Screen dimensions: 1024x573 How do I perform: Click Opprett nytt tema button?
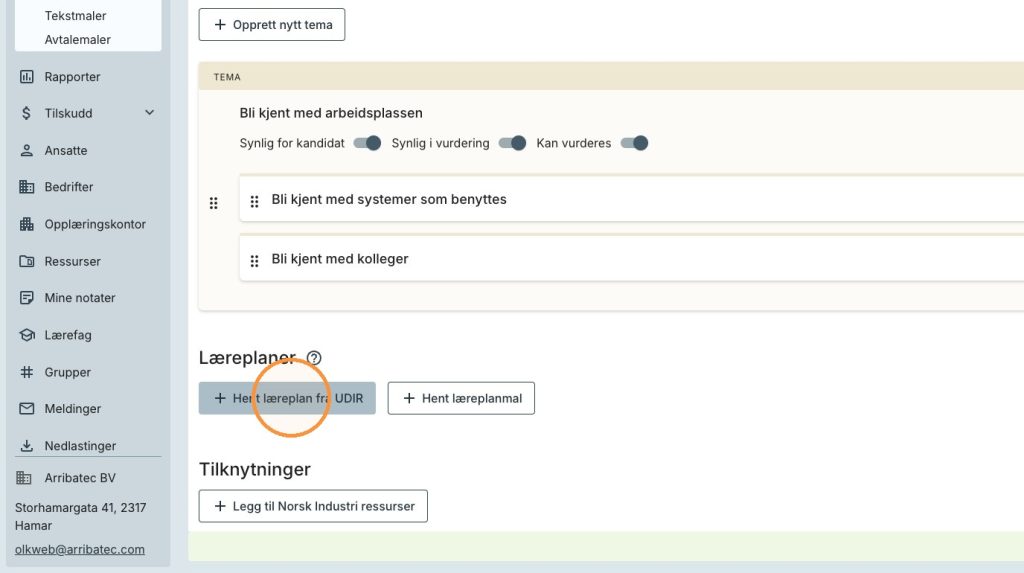pos(272,25)
